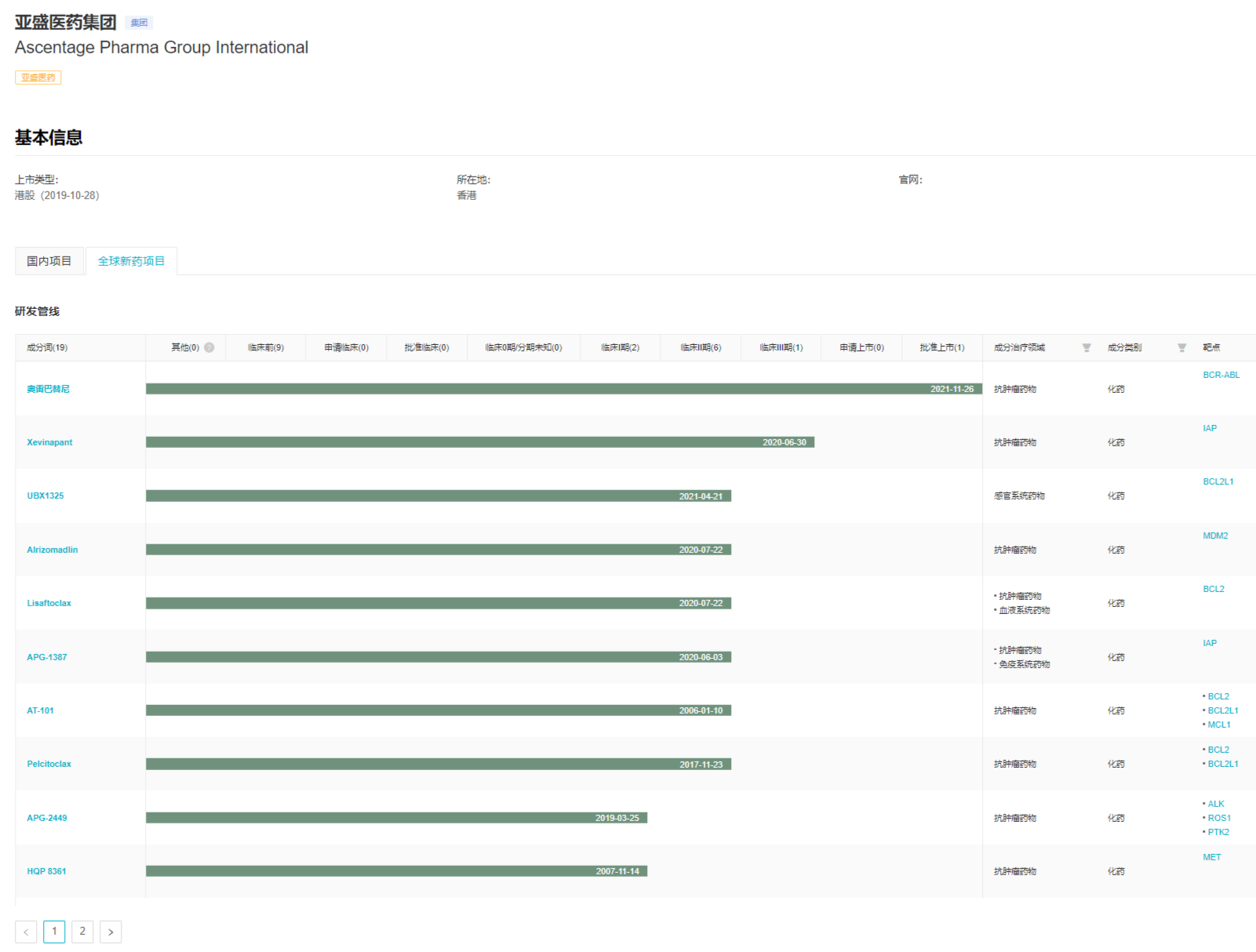The height and width of the screenshot is (952, 1256).
Task: Click the 临床III期(1) column header
Action: click(x=781, y=347)
